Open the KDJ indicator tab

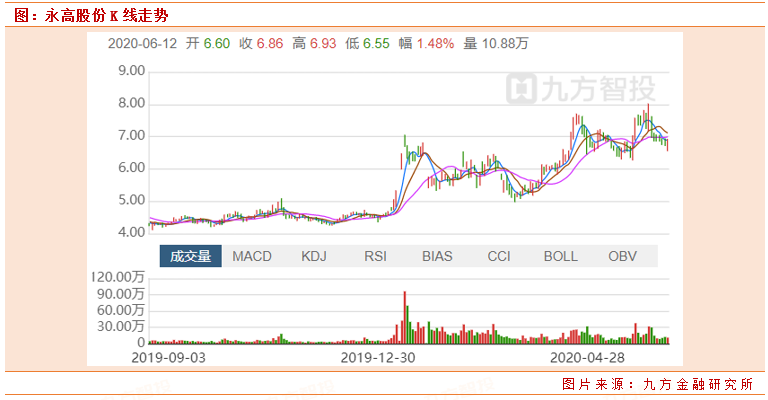(x=314, y=256)
